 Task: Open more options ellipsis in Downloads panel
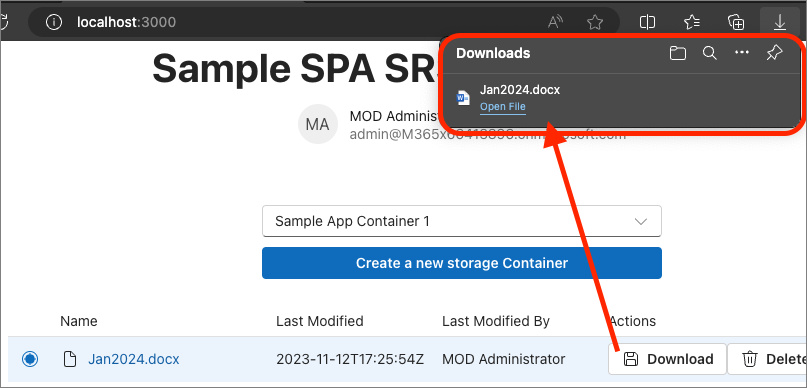[x=742, y=53]
